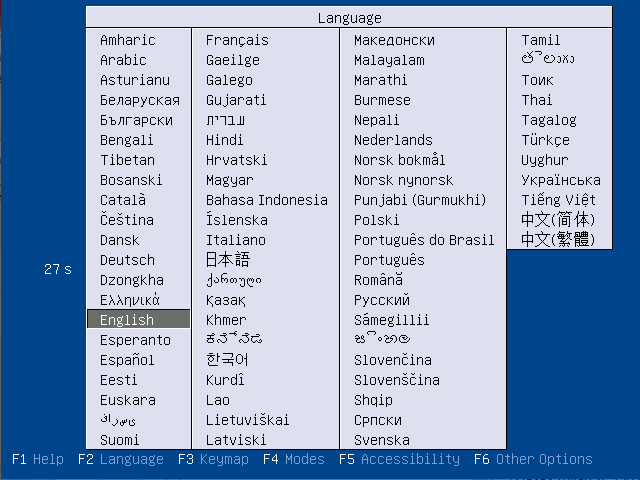Screen dimensions: 640x480
Task: Select Қазақ language entry
Action: 226,300
